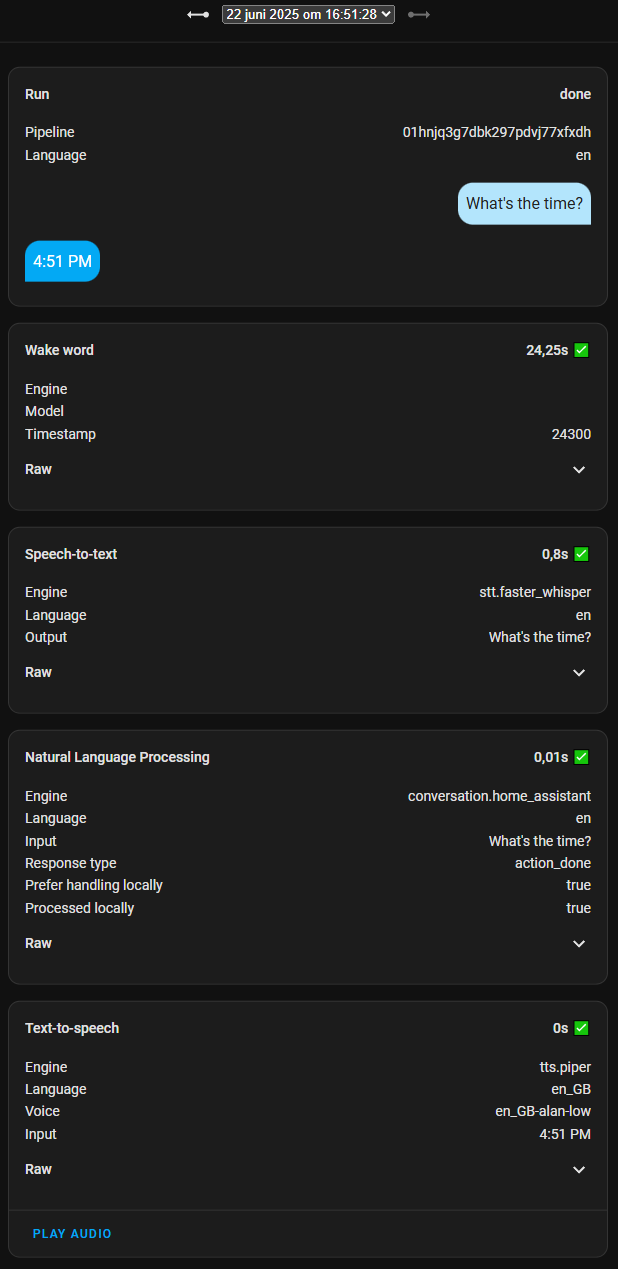
Task: Play the text-to-speech audio
Action: [x=72, y=1234]
